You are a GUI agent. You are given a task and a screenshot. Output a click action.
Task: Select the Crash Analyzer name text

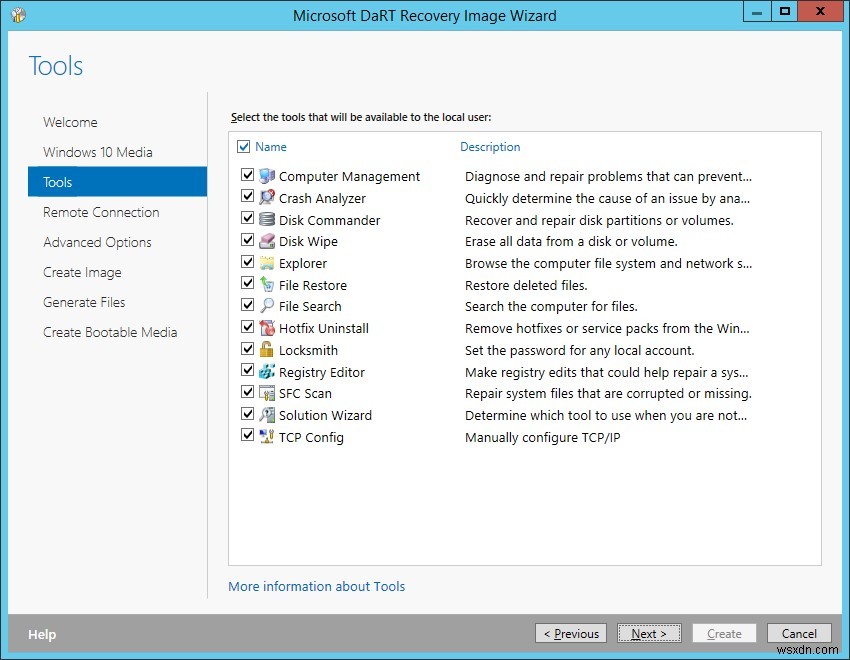[x=323, y=198]
